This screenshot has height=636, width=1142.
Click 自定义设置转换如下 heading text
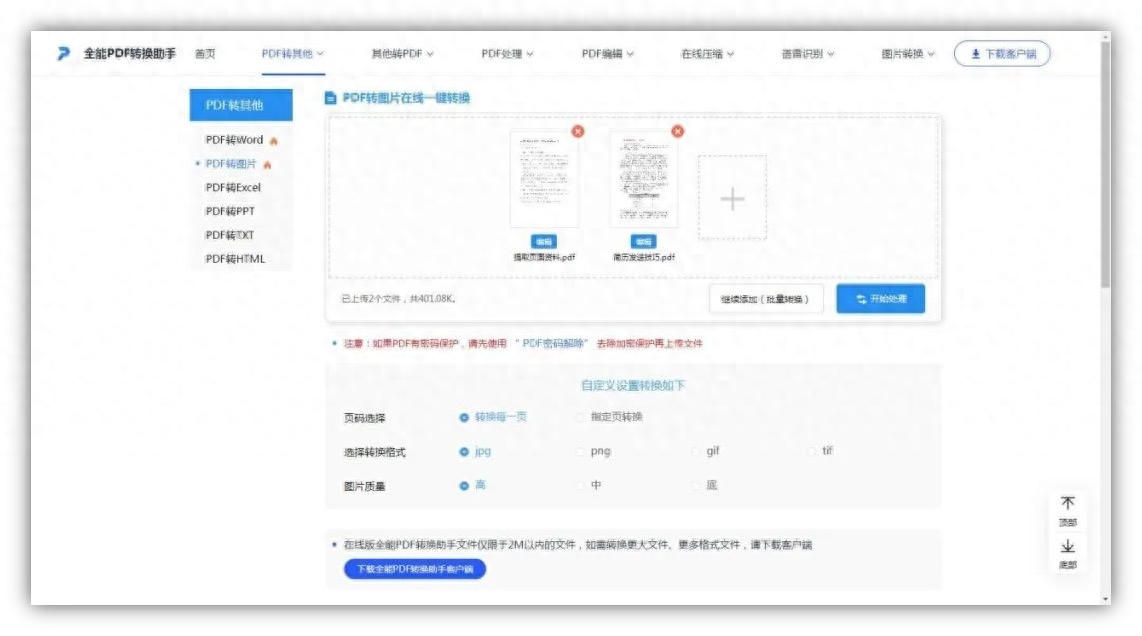633,385
